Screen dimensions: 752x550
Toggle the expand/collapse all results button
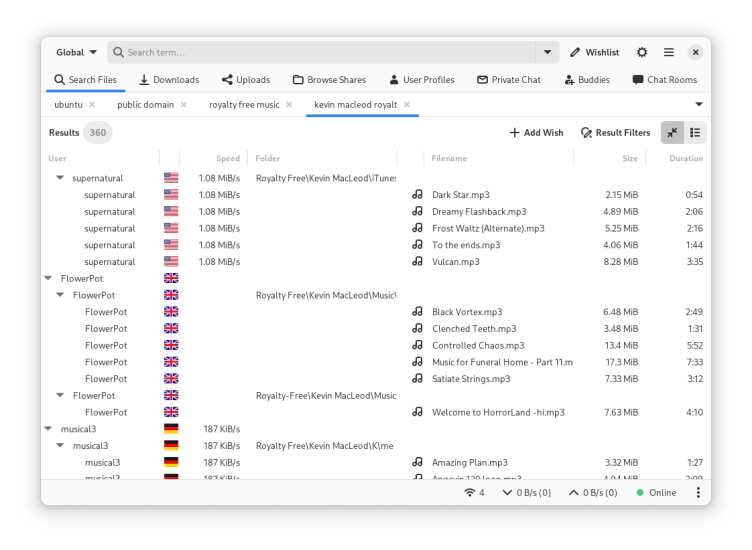pyautogui.click(x=672, y=132)
